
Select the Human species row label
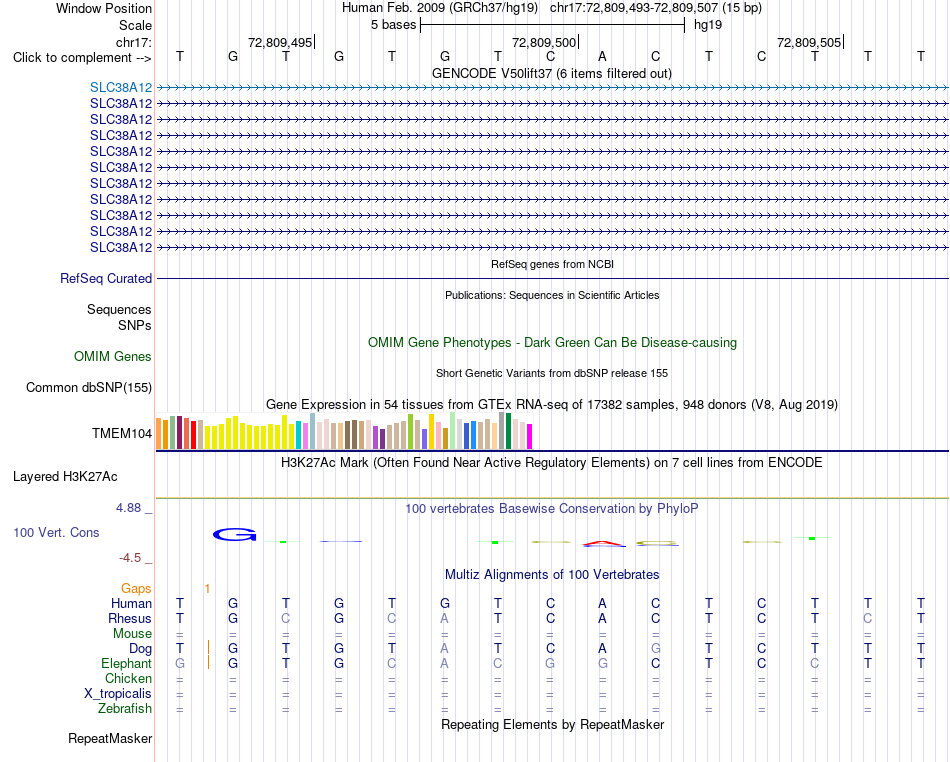(x=131, y=604)
